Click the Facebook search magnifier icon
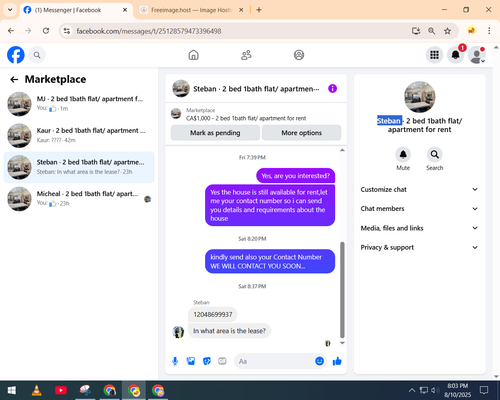Image resolution: width=500 pixels, height=400 pixels. coord(37,55)
